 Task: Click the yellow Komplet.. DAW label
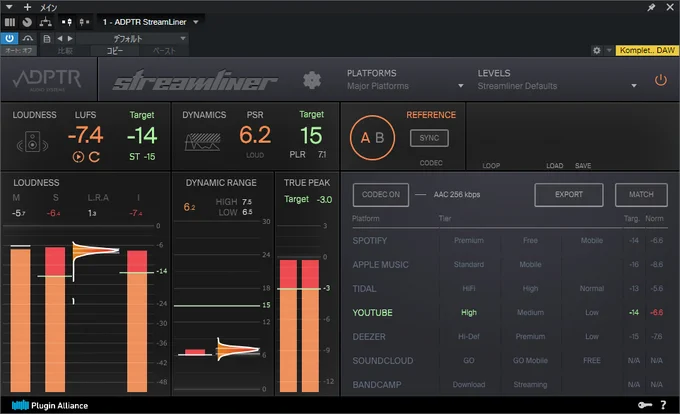click(x=647, y=50)
